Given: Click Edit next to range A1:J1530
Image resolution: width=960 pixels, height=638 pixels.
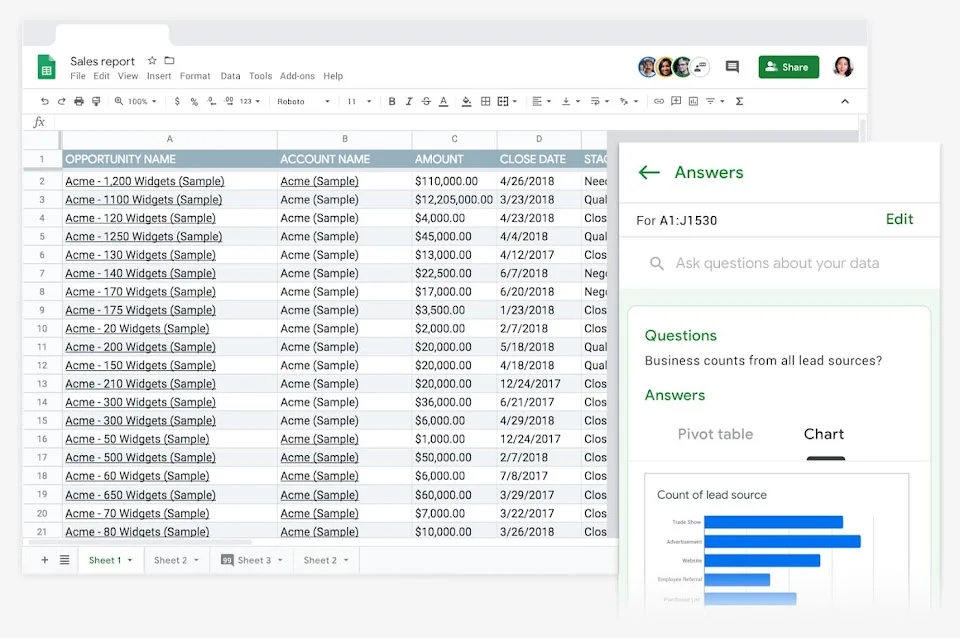Looking at the screenshot, I should click(899, 219).
